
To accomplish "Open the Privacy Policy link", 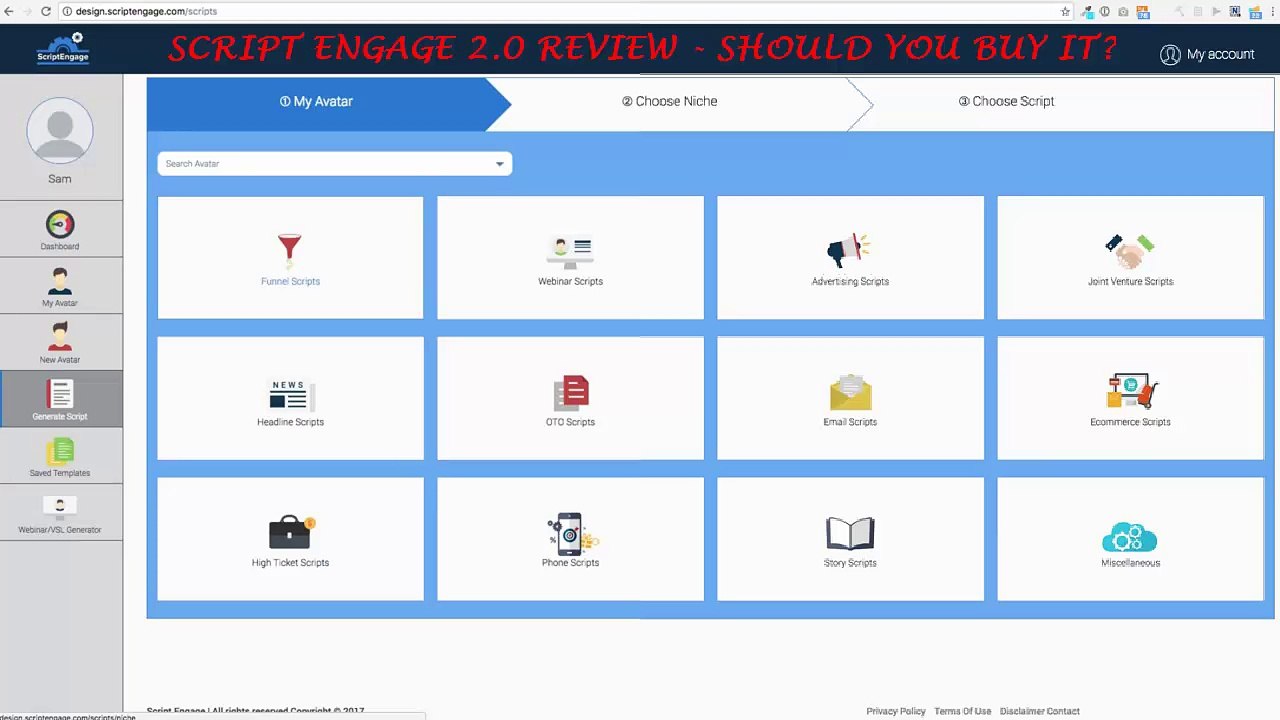I will (x=896, y=711).
